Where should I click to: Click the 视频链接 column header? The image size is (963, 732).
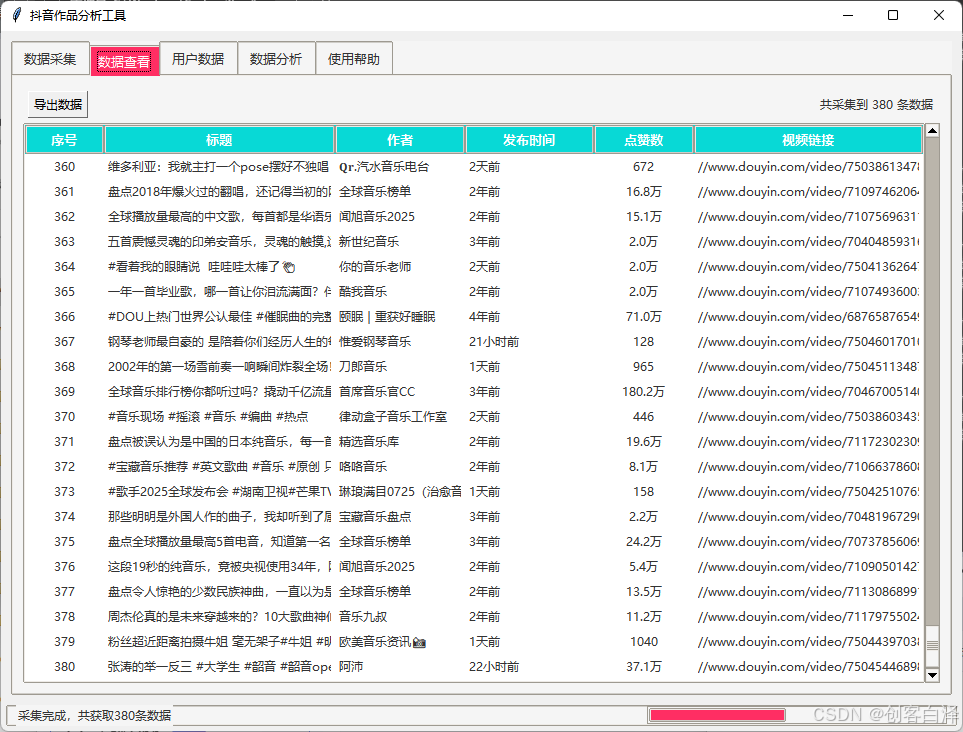coord(808,140)
